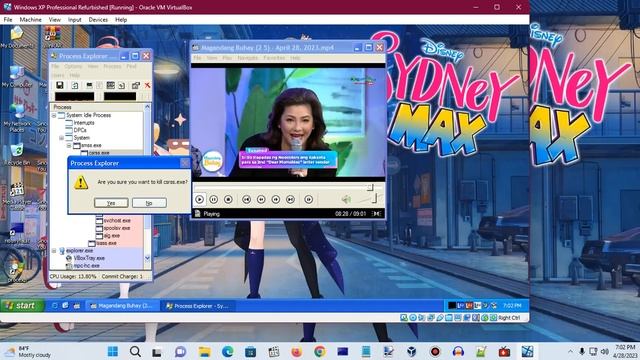Select lsass.exe in the process list
640x360 pixels.
[x=107, y=243]
